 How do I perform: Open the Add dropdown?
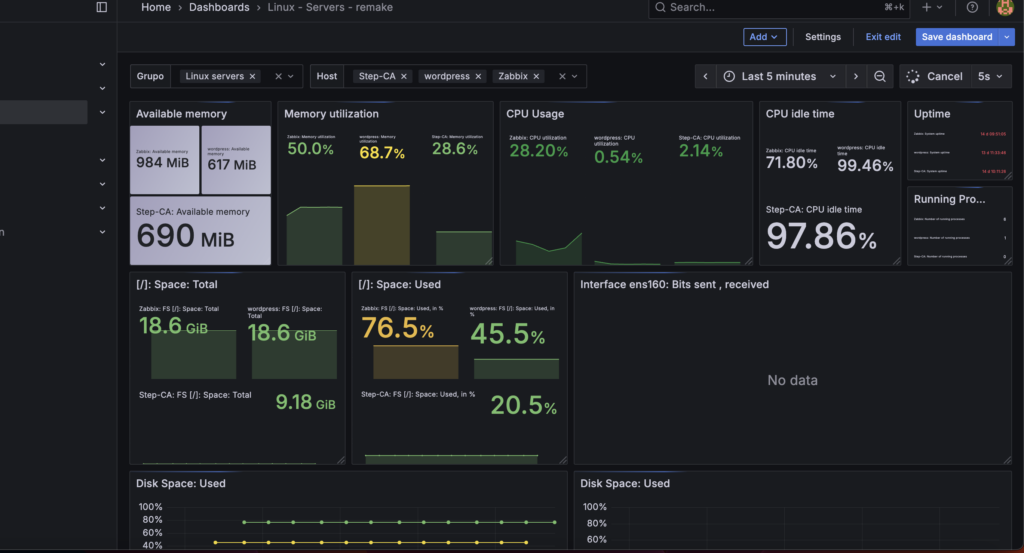tap(765, 37)
